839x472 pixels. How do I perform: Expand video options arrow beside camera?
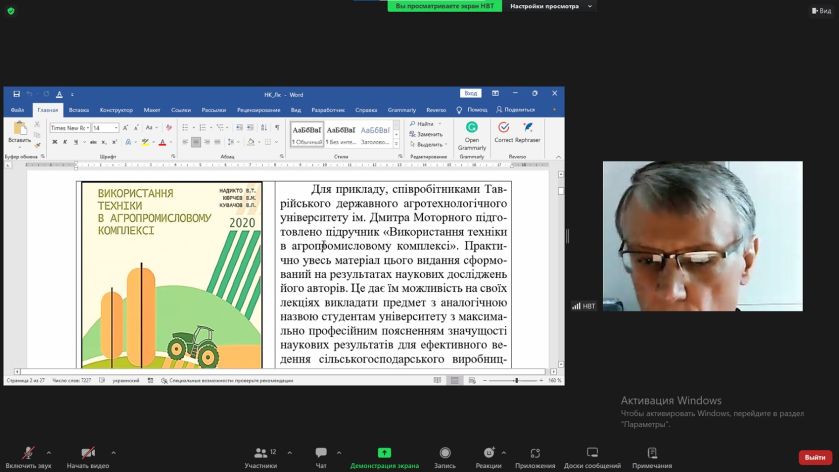tap(113, 452)
